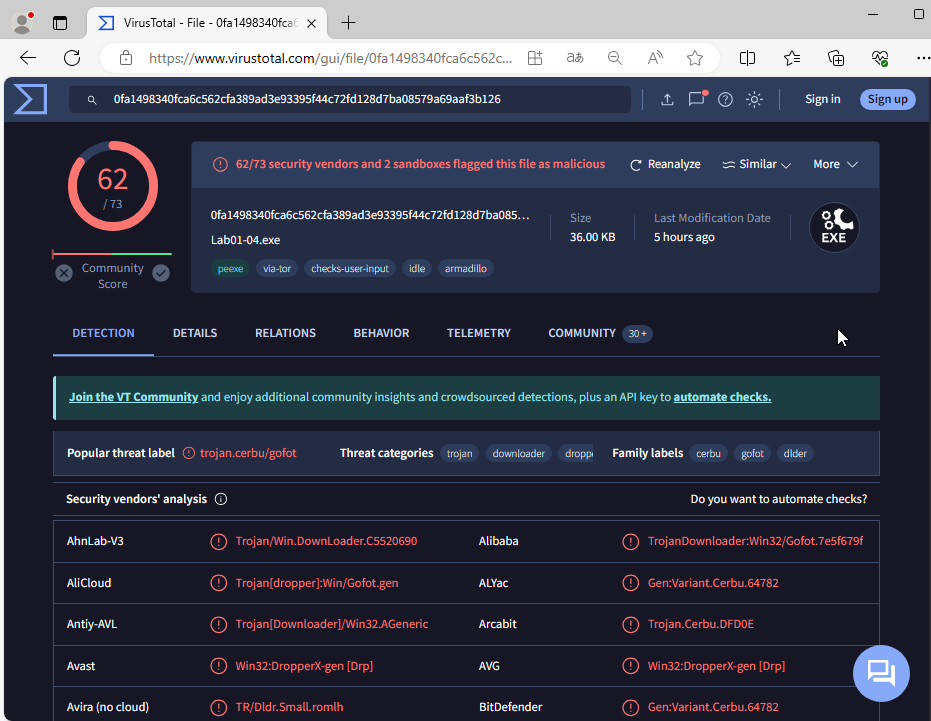Click the AhnLab-V3 detection alert icon

pos(218,541)
